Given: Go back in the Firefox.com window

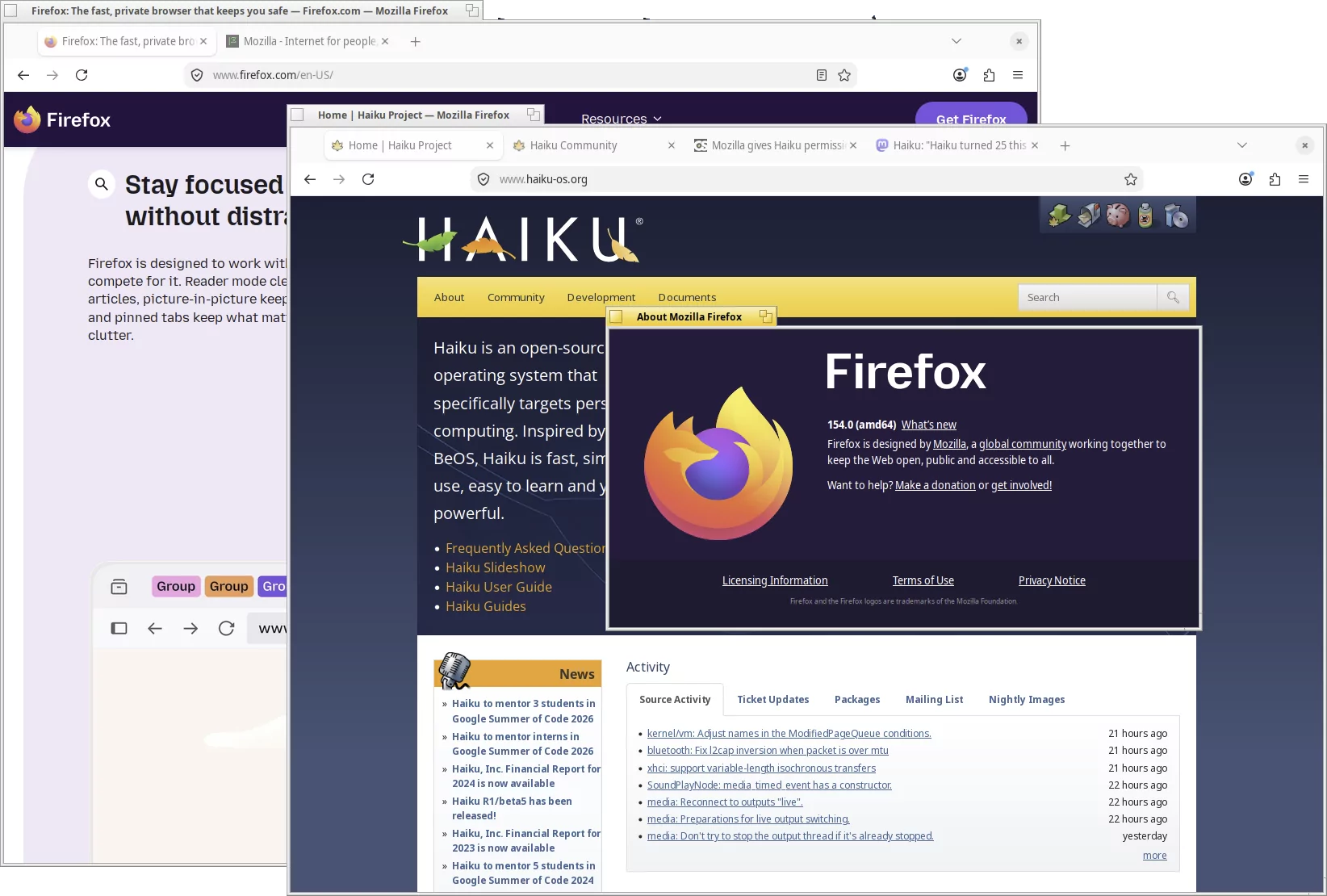Looking at the screenshot, I should 23,75.
